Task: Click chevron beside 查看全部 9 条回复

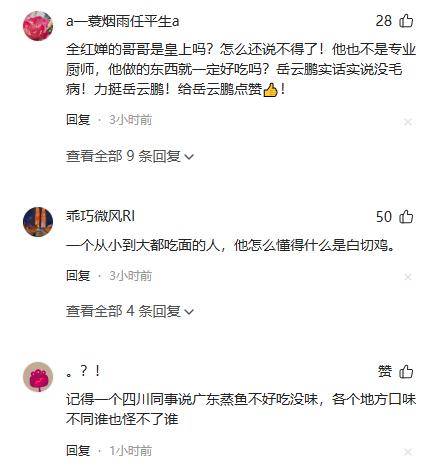Action: 189,157
